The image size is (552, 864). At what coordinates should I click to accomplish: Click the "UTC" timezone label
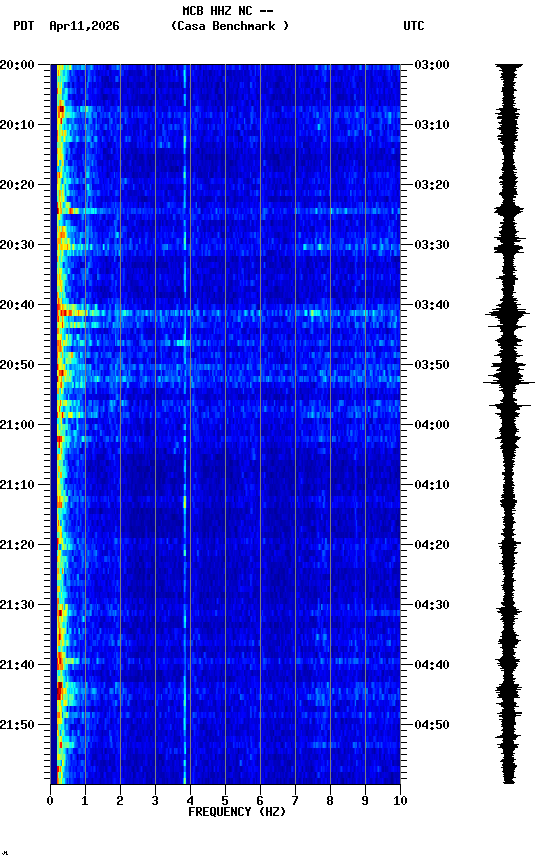(x=414, y=26)
